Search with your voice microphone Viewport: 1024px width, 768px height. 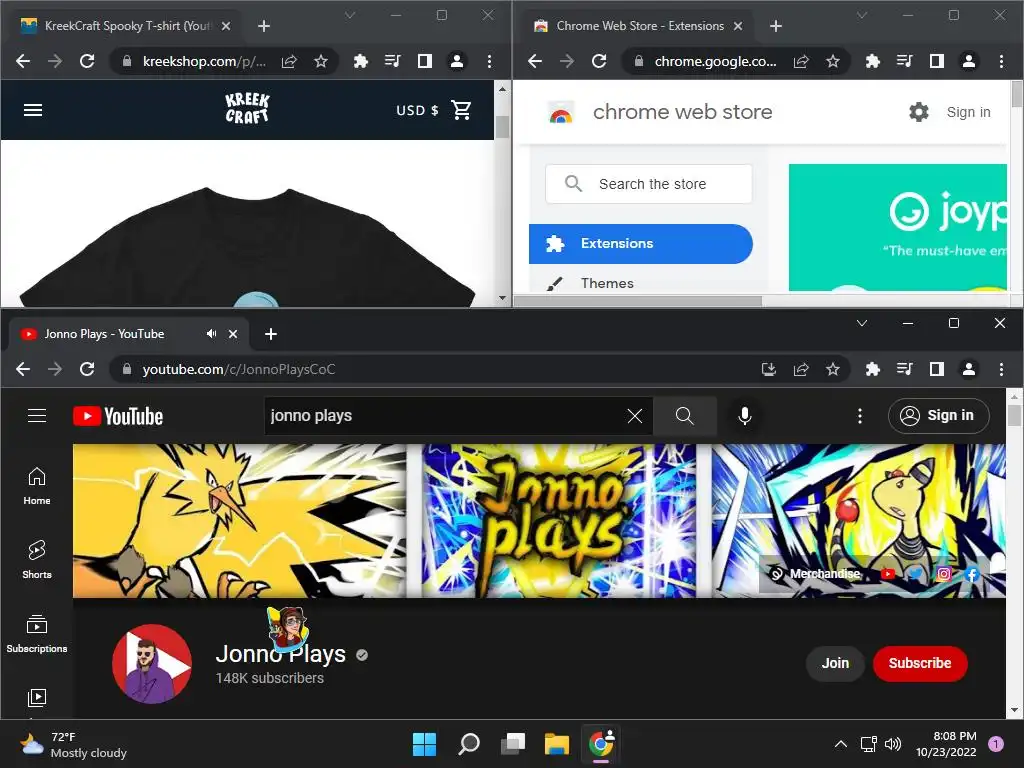click(744, 416)
